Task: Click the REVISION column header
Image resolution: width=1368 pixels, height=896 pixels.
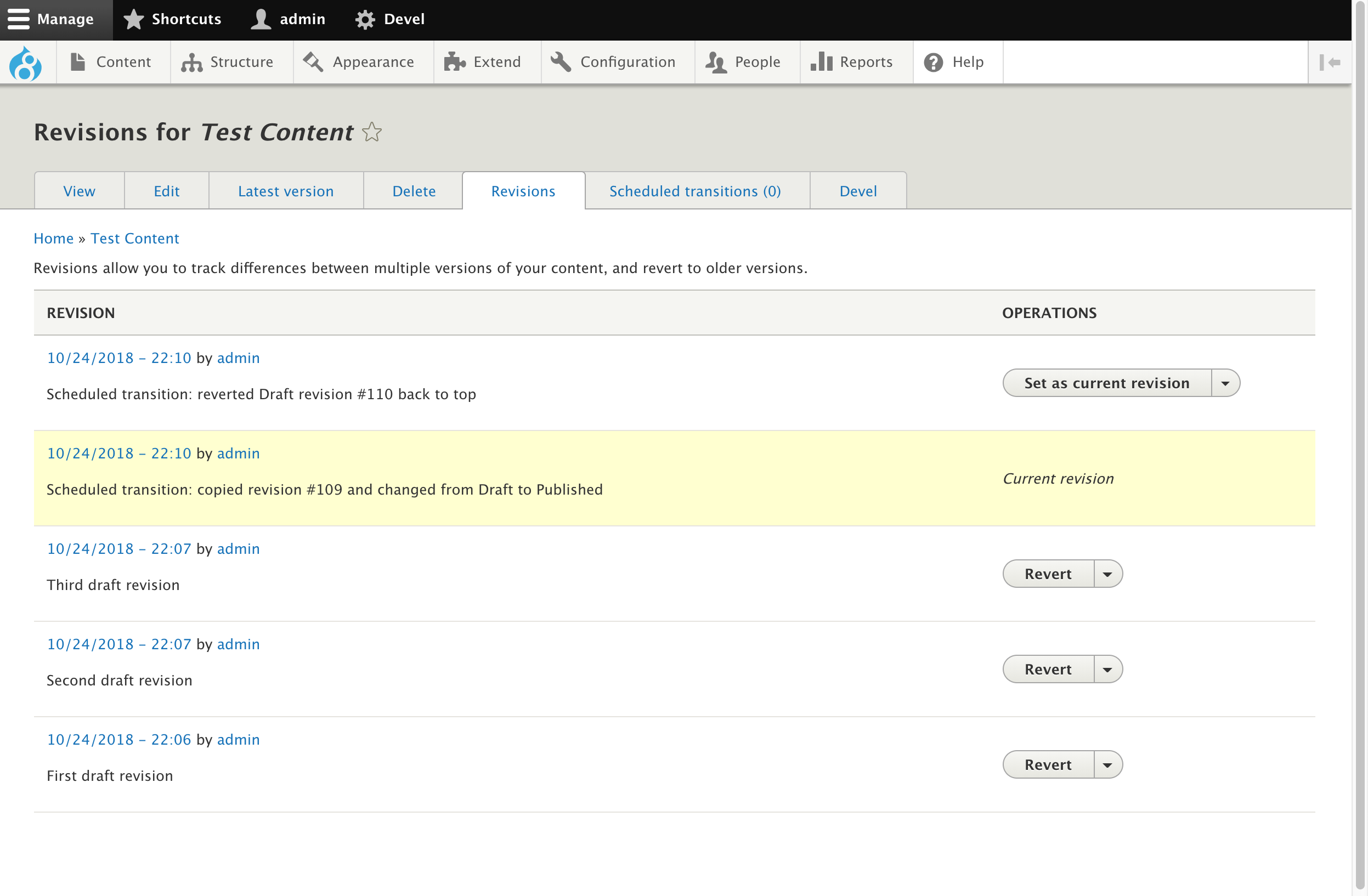Action: (x=81, y=313)
